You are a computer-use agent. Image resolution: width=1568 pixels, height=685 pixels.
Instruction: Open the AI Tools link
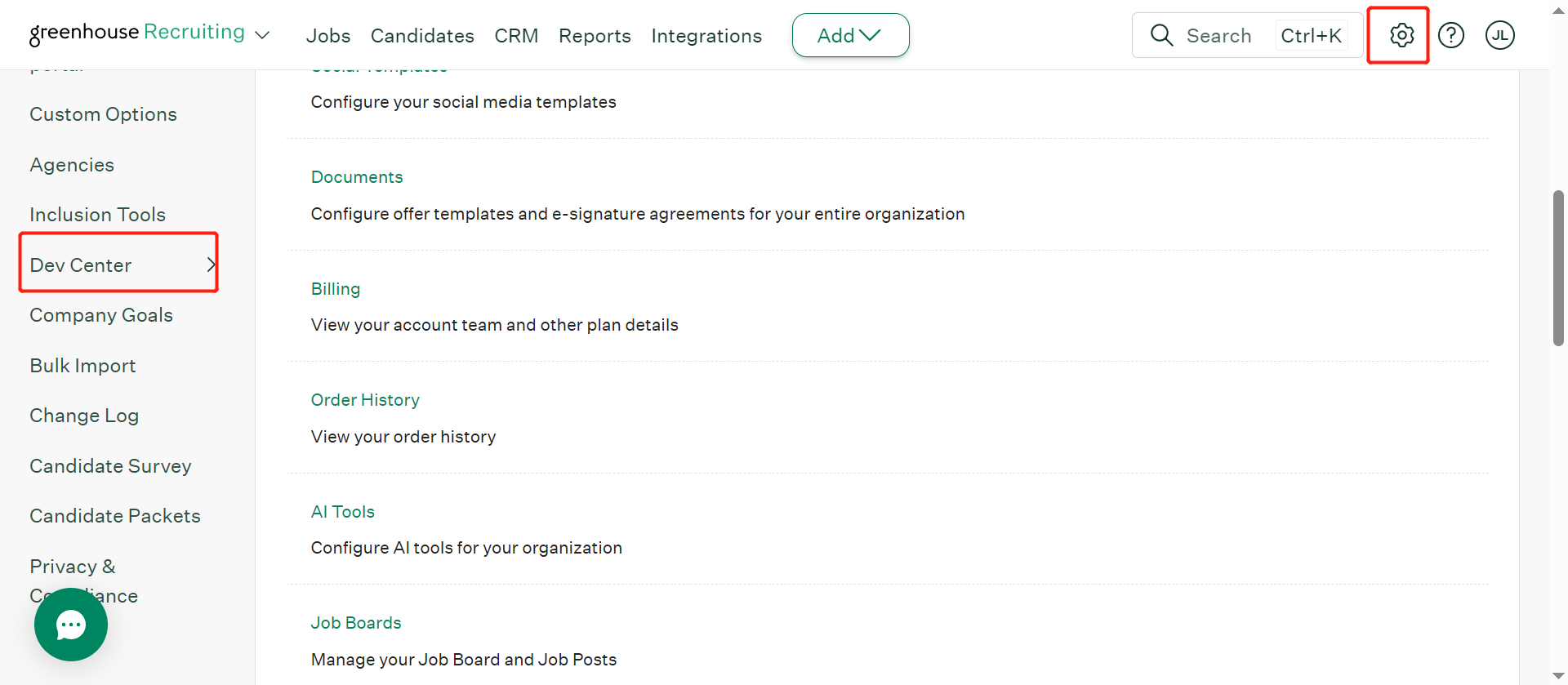pyautogui.click(x=343, y=512)
